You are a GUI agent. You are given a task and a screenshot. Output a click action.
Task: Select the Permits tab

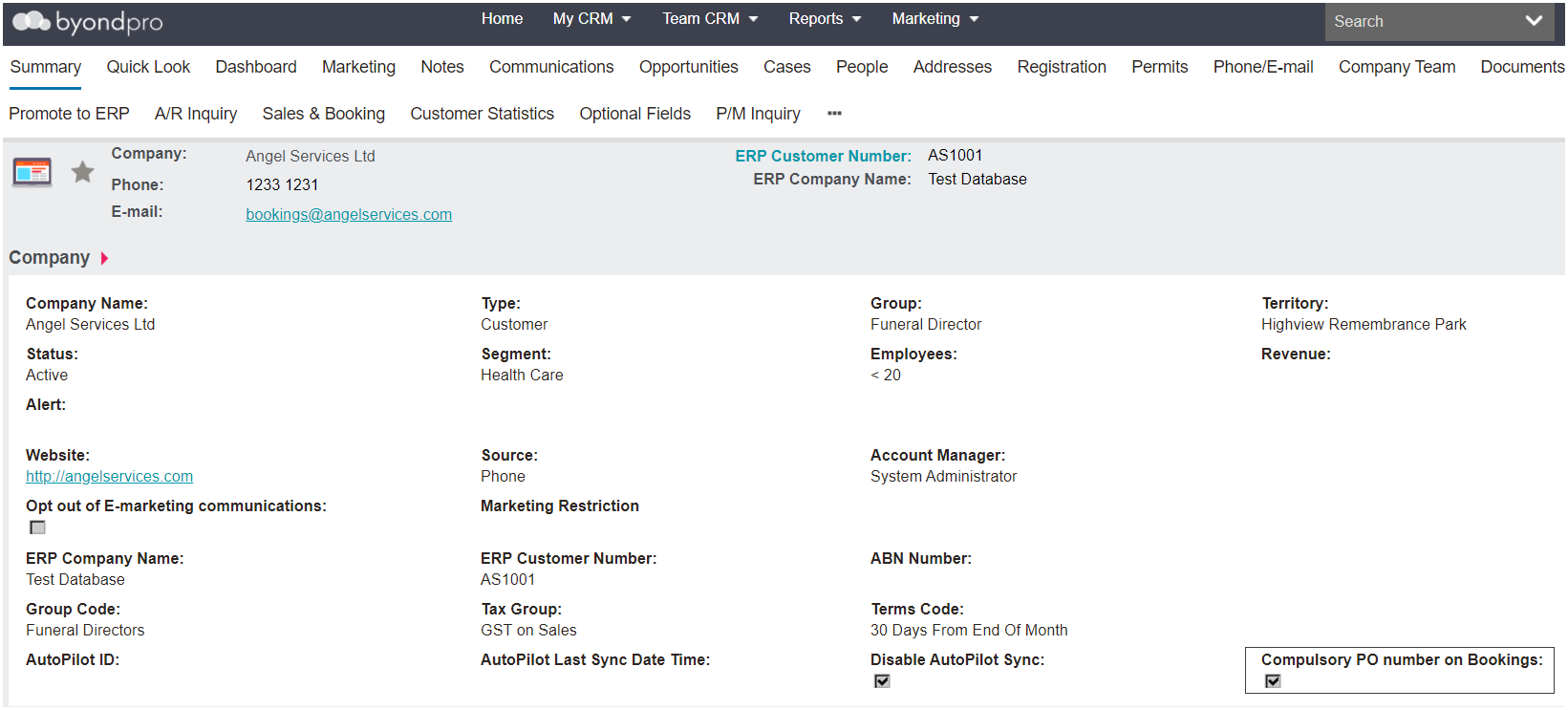tap(1160, 67)
